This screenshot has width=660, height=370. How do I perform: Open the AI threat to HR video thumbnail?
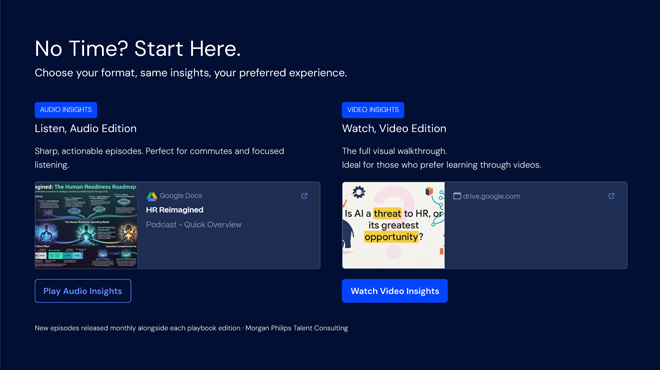click(394, 225)
